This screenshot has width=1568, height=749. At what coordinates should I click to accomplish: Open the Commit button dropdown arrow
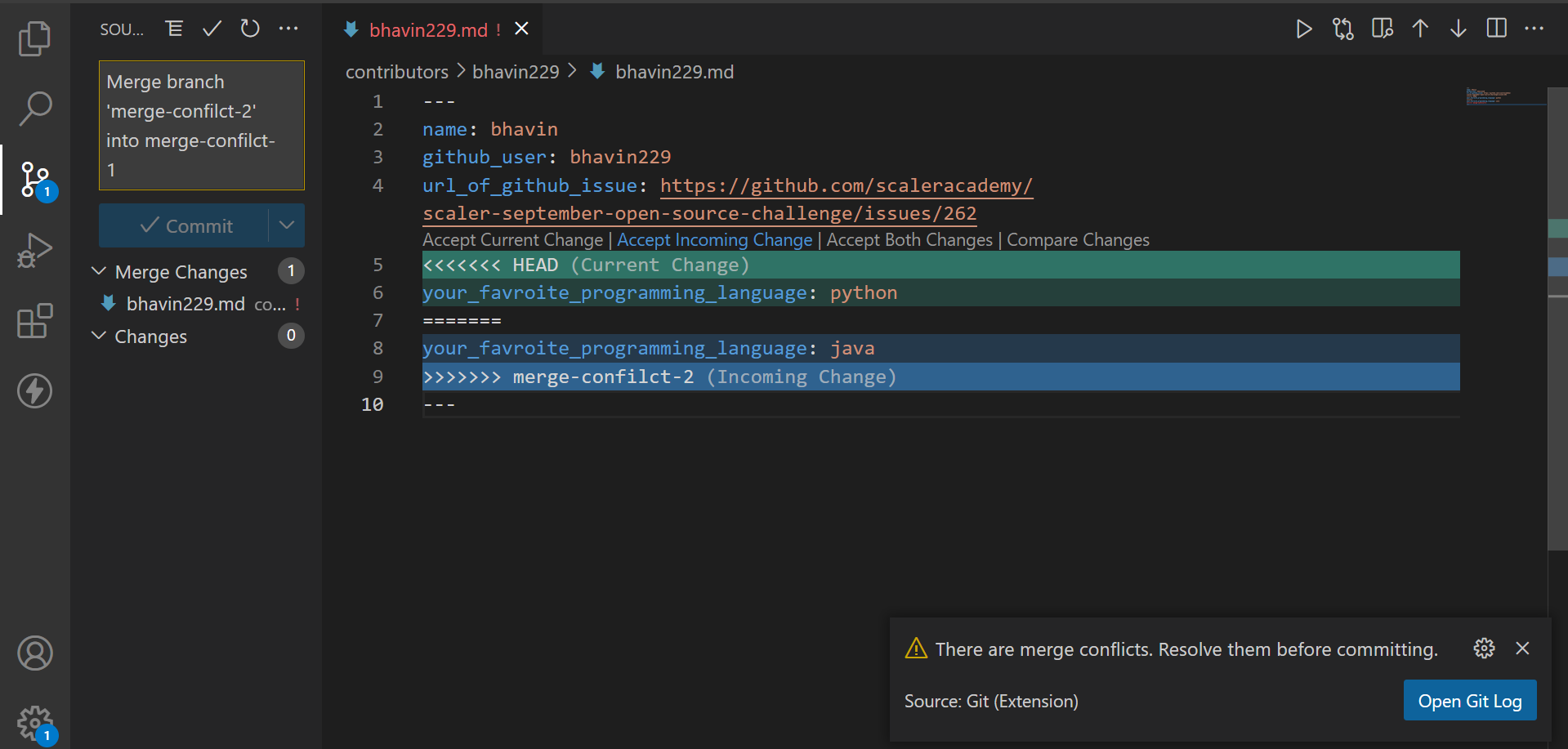click(x=286, y=225)
